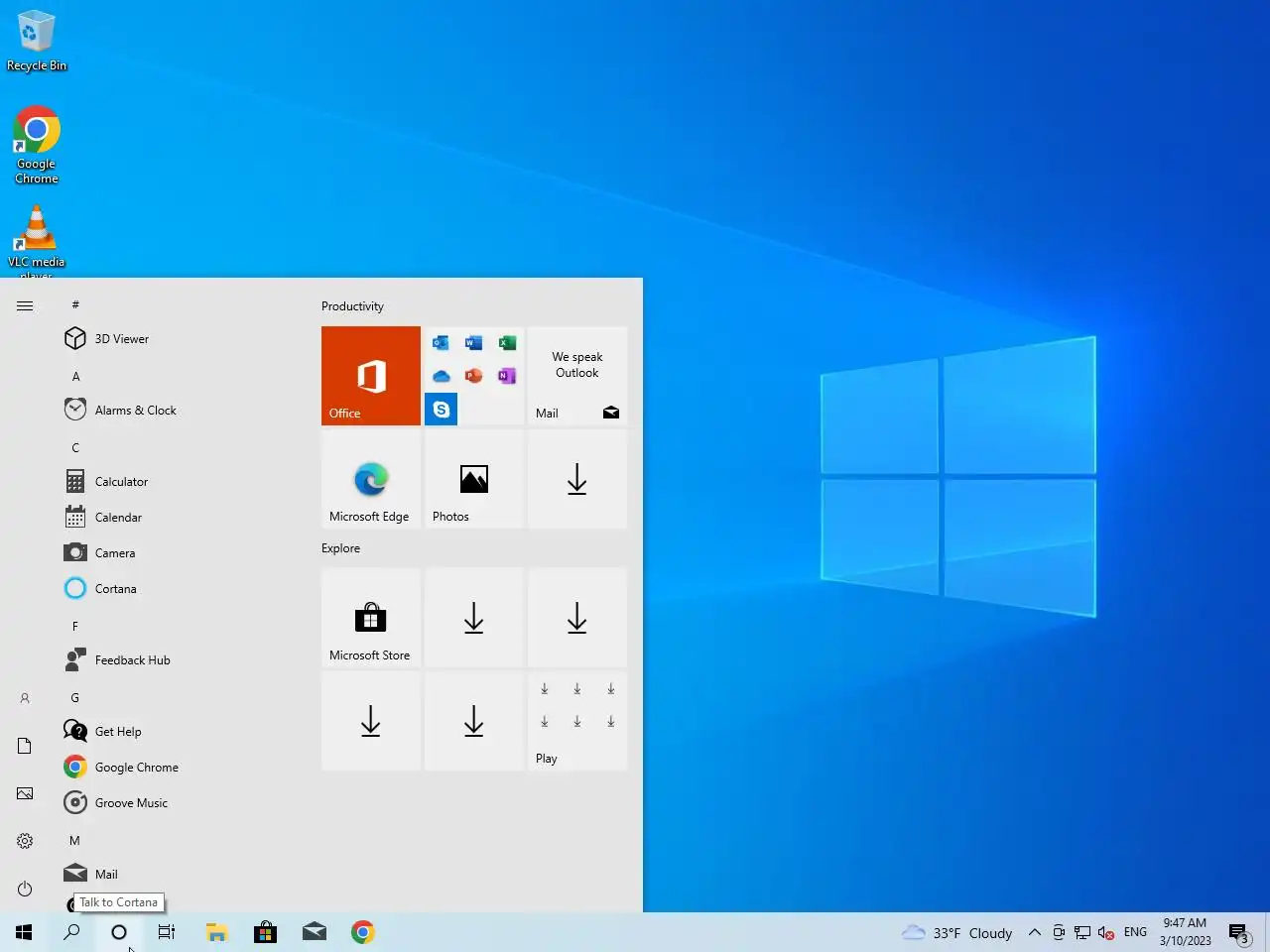1270x952 pixels.
Task: Open Mail from the taskbar
Action: (x=314, y=932)
